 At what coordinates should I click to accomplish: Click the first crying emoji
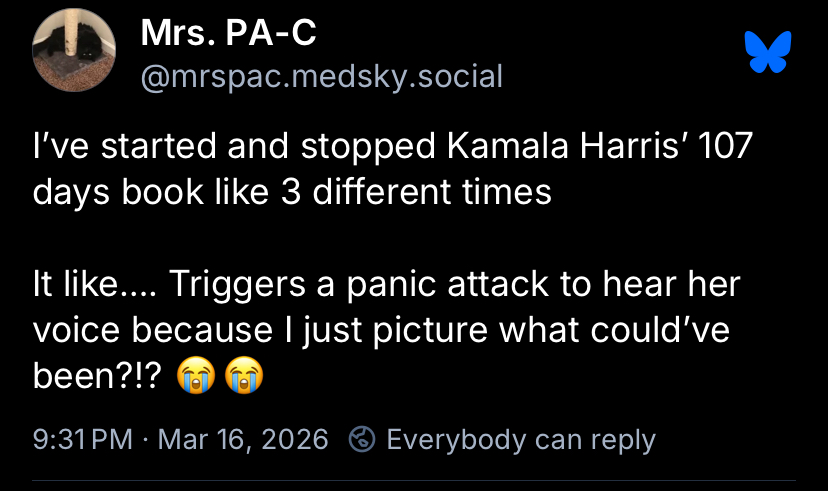[x=194, y=379]
